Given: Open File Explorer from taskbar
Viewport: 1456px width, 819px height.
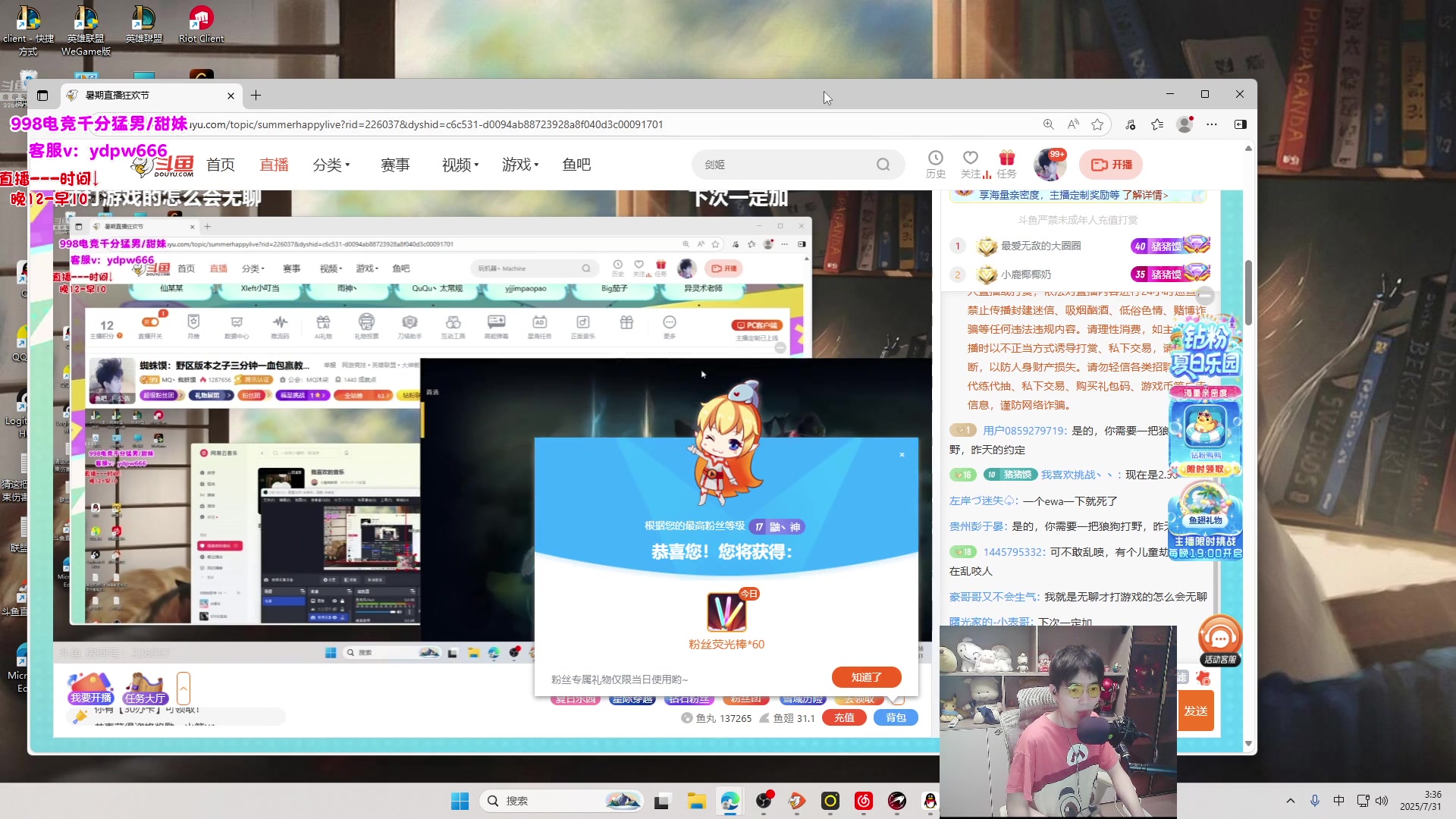Looking at the screenshot, I should pos(696,801).
